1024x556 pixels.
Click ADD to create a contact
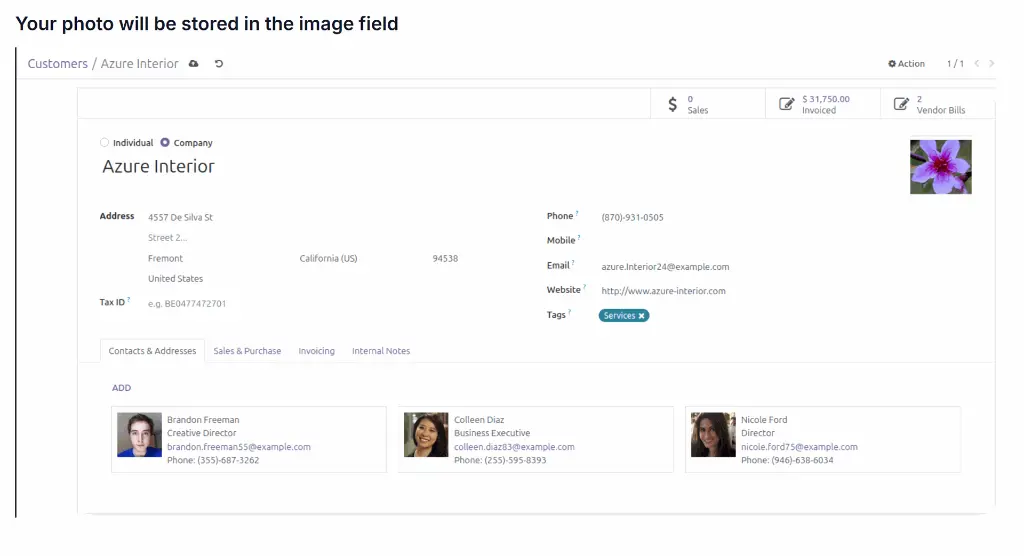(x=121, y=388)
